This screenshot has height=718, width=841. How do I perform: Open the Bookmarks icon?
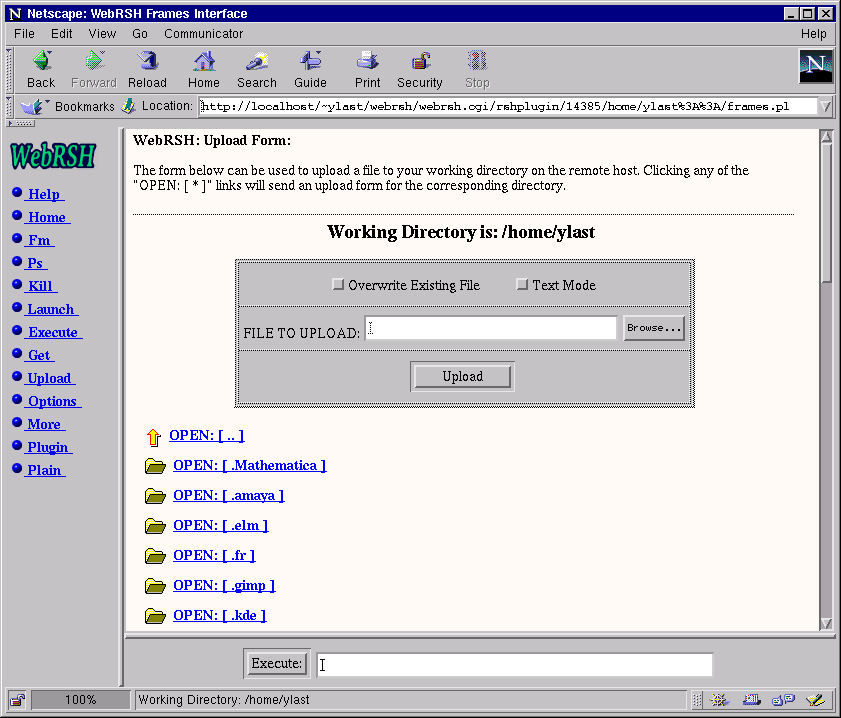(33, 106)
